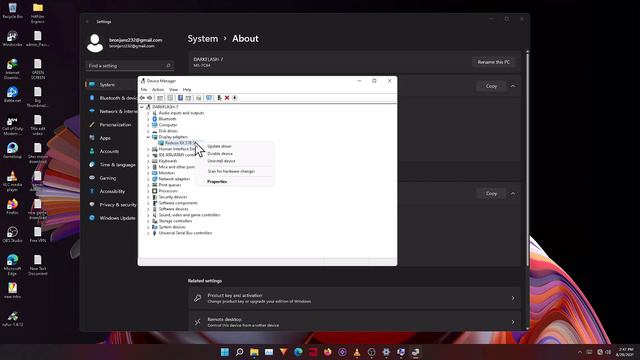This screenshot has height=360, width=640.
Task: Click System in the Settings breadcrumb
Action: pyautogui.click(x=203, y=39)
